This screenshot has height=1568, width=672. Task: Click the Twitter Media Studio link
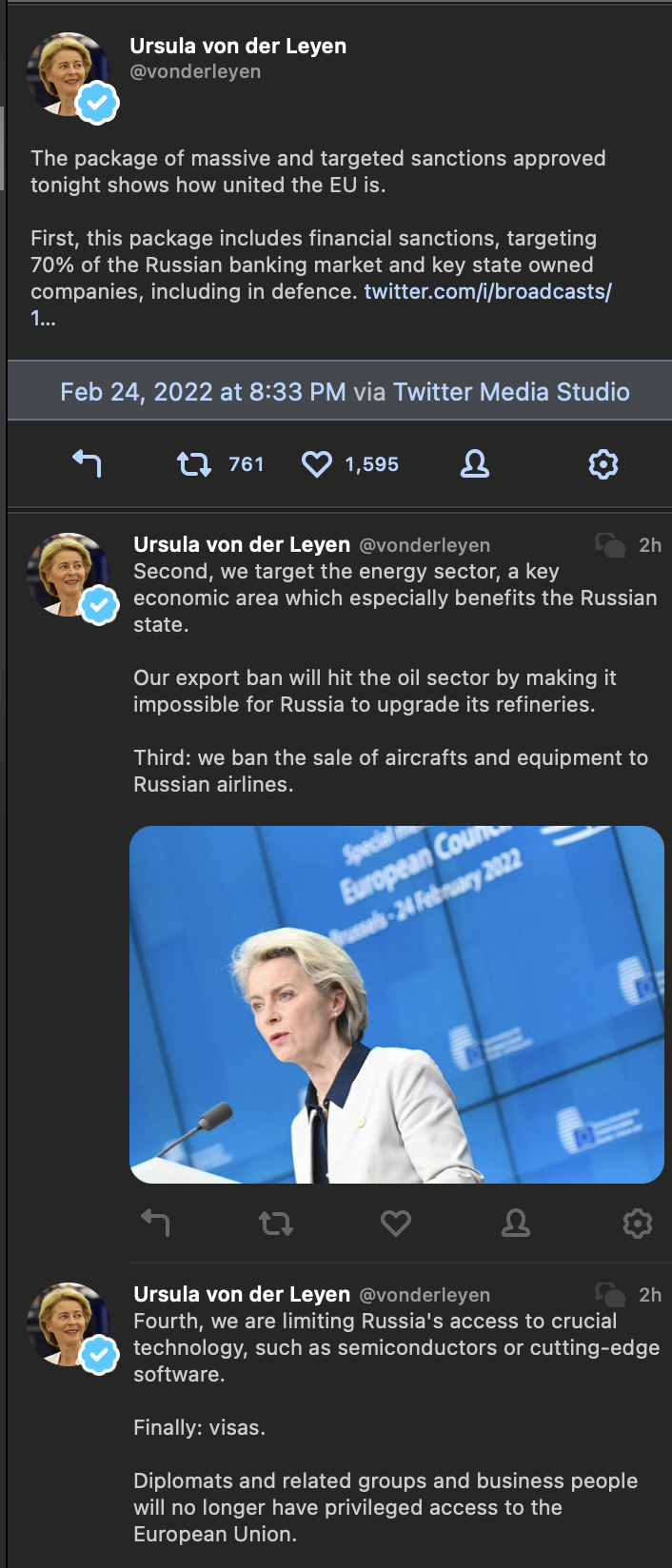tap(511, 392)
